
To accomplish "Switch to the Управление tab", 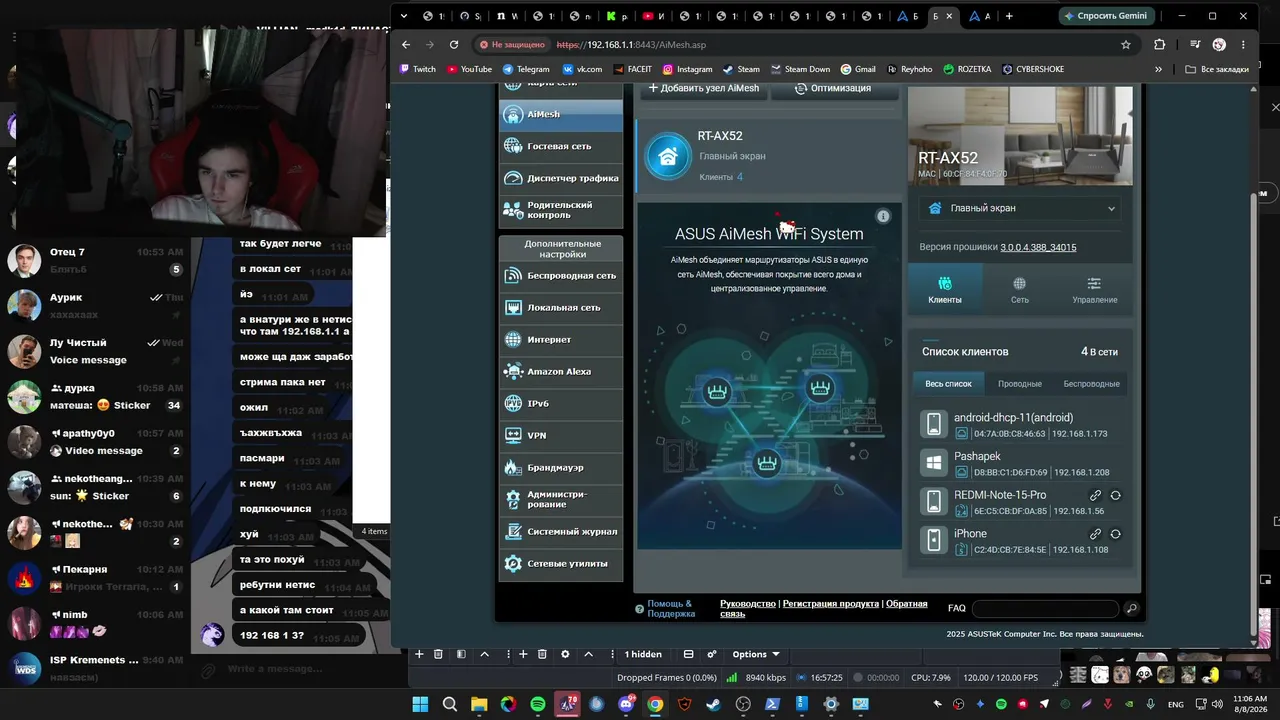I will pos(1095,291).
